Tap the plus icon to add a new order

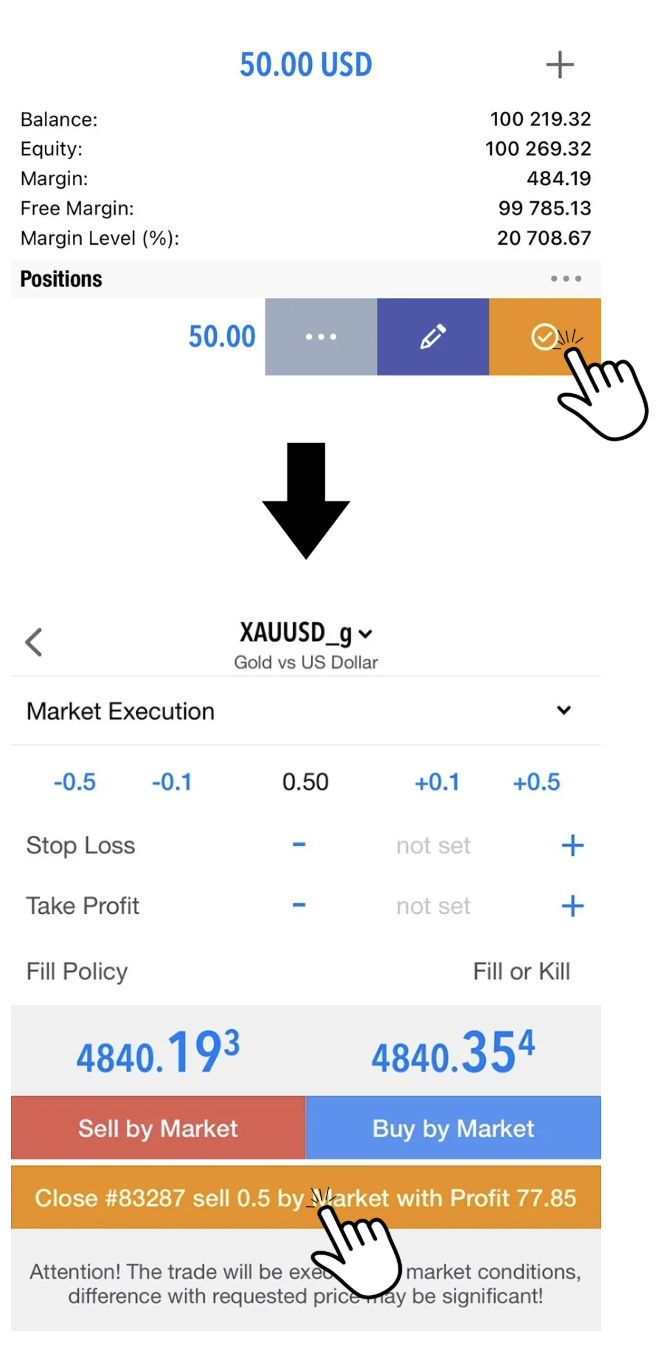(560, 65)
